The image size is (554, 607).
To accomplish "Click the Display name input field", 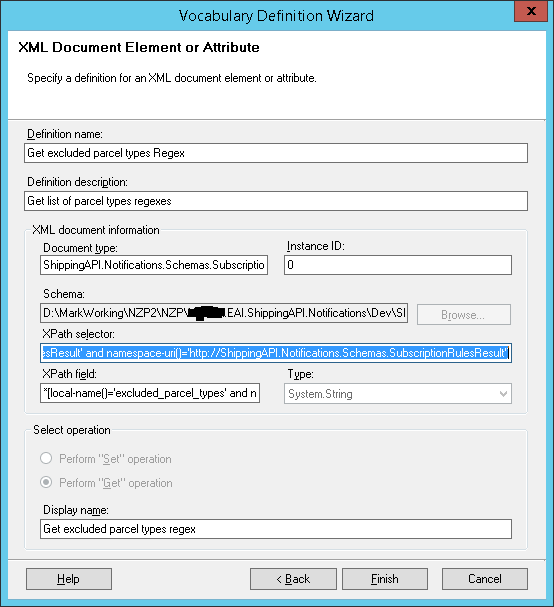I will pos(276,529).
